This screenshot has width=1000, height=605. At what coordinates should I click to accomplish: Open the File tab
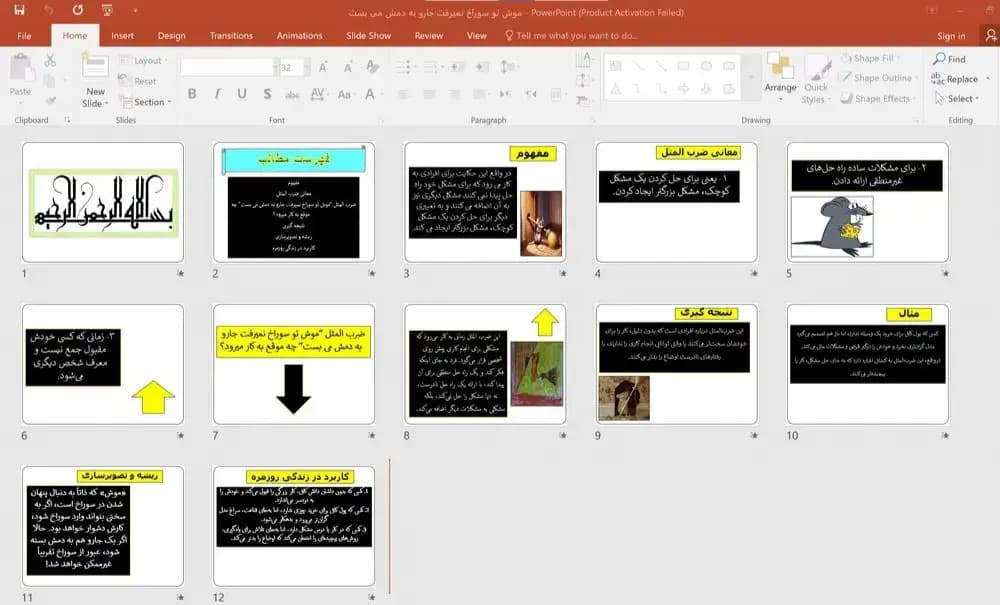[x=24, y=36]
